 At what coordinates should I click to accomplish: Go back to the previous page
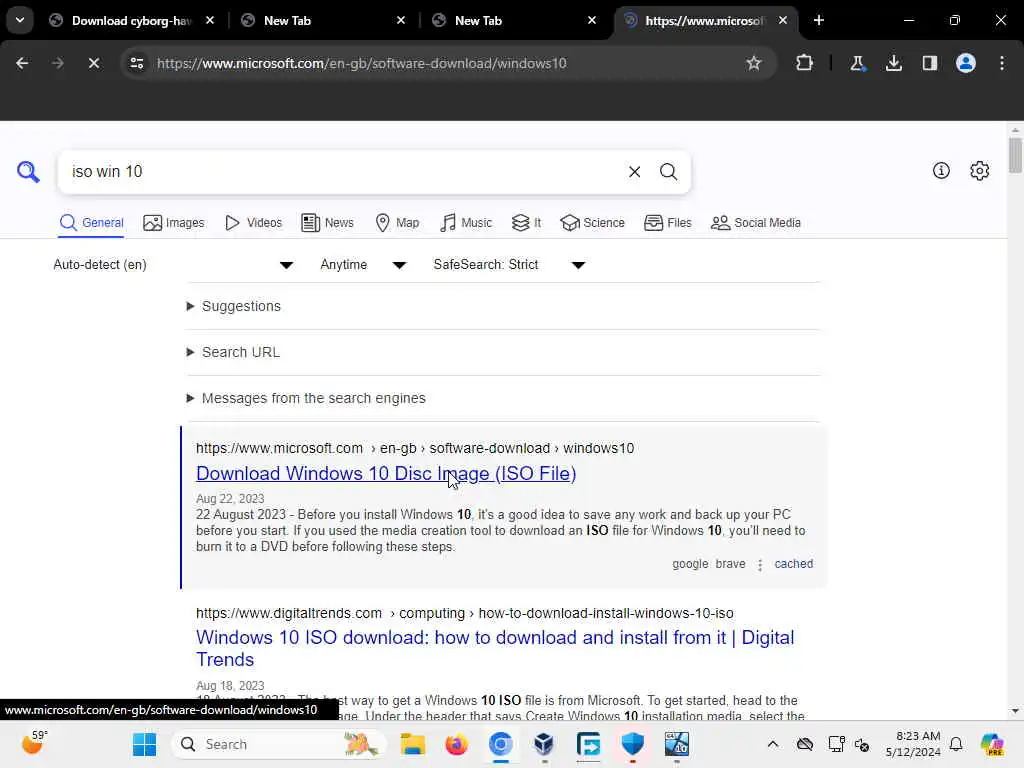pyautogui.click(x=22, y=63)
